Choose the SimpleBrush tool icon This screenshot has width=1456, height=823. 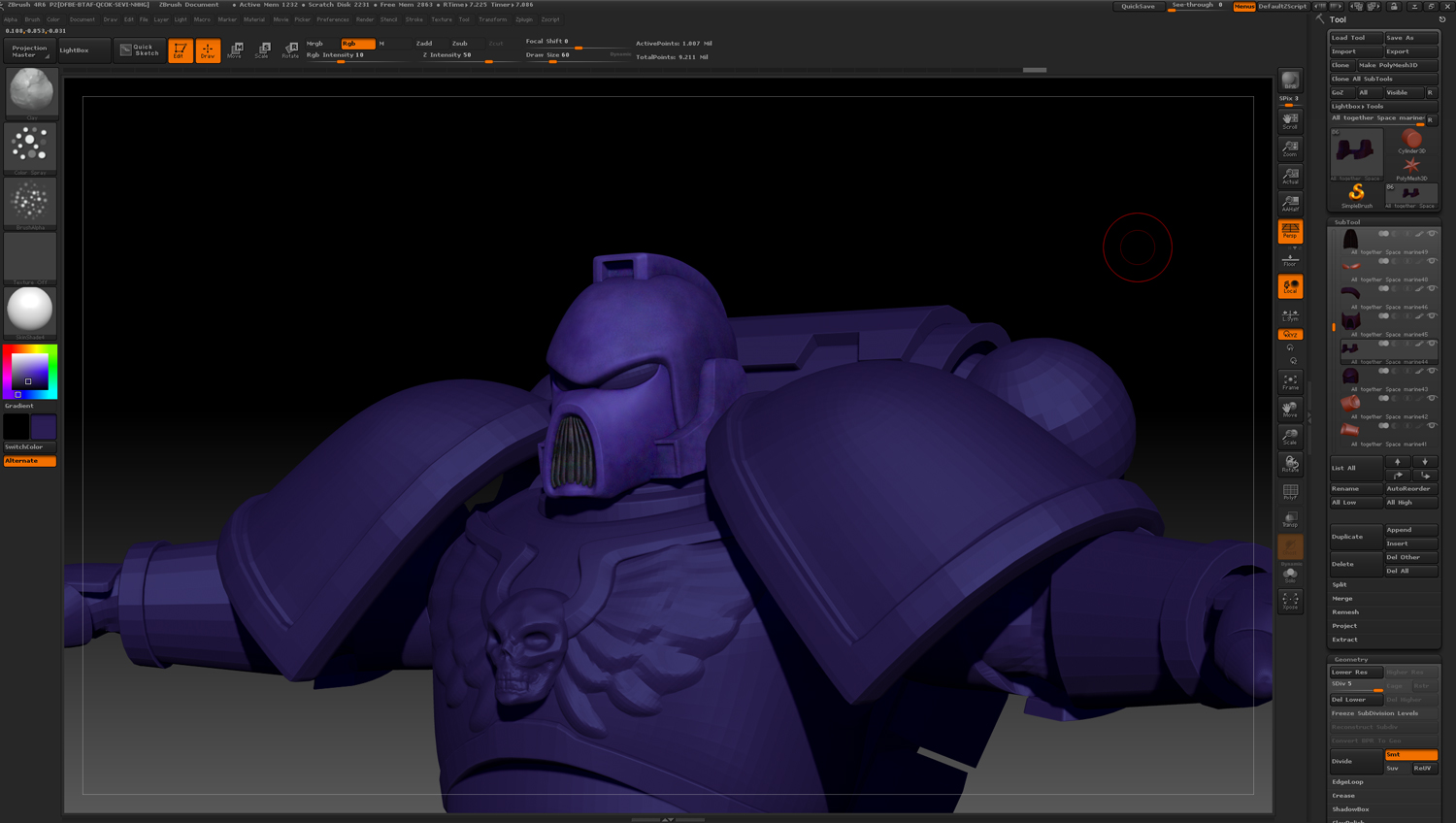(x=1356, y=194)
